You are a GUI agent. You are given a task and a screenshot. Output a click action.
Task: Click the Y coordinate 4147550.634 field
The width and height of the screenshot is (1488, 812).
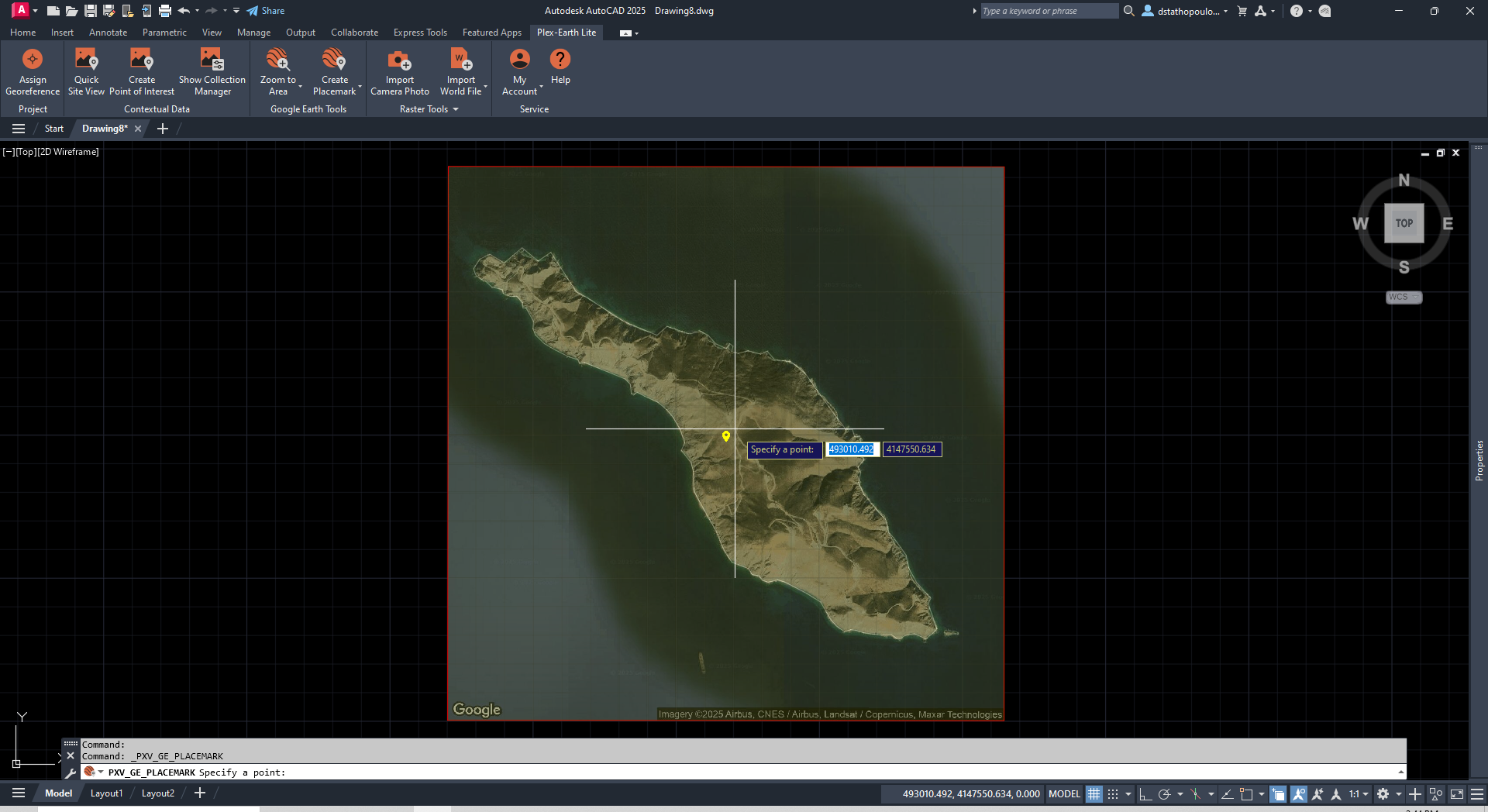click(x=912, y=449)
